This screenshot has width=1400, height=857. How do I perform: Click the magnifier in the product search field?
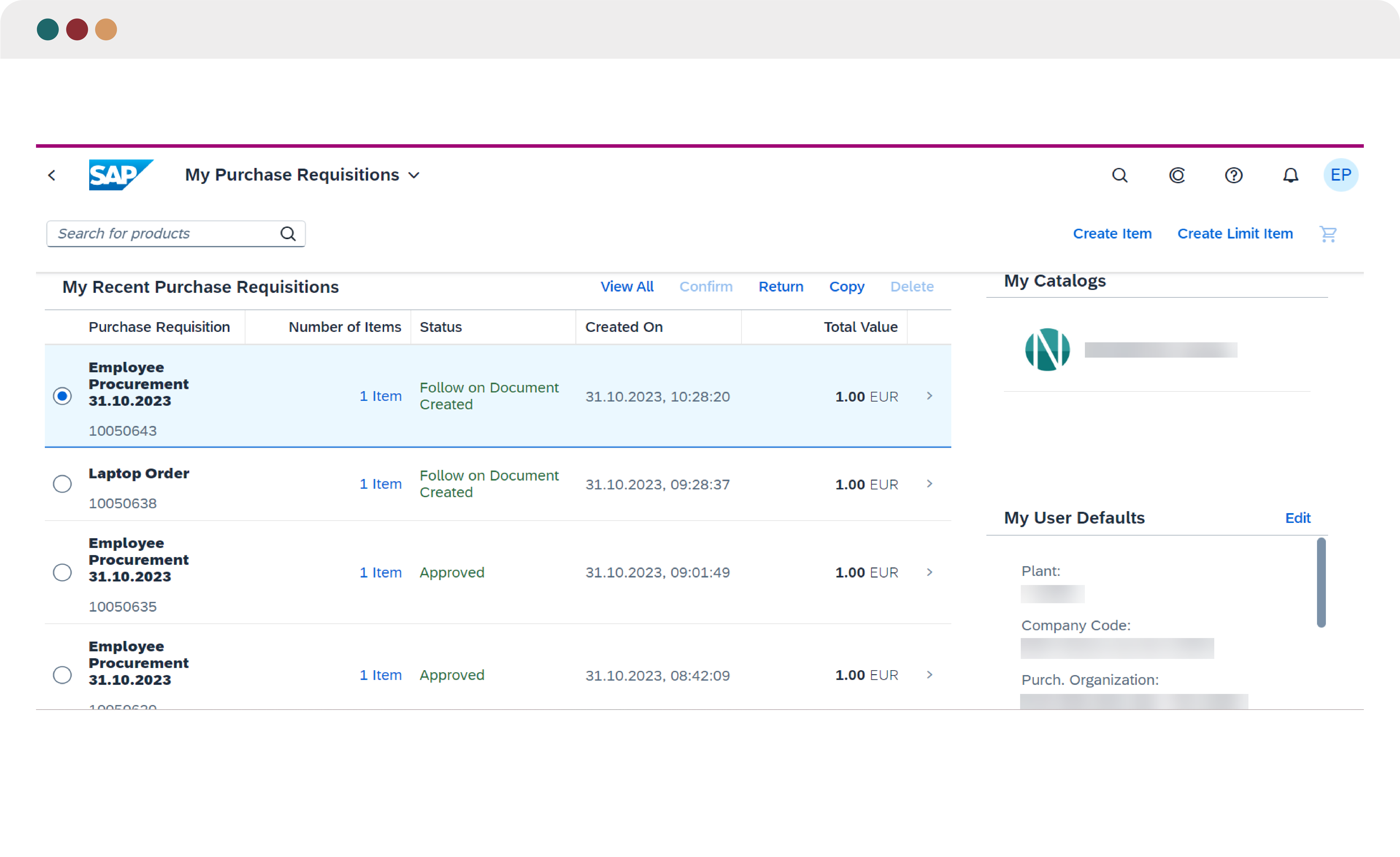[288, 233]
